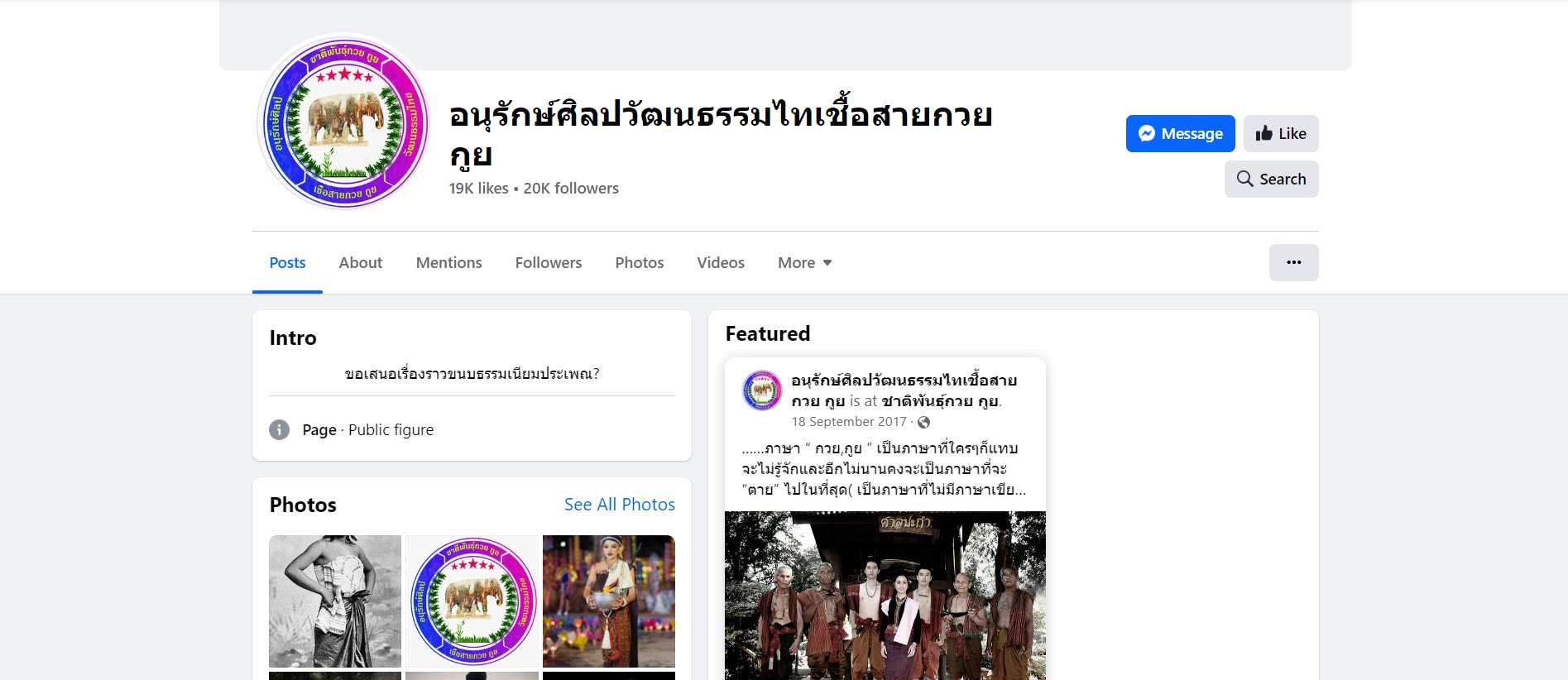Viewport: 1568px width, 680px height.
Task: Switch to the About tab
Action: (x=360, y=263)
